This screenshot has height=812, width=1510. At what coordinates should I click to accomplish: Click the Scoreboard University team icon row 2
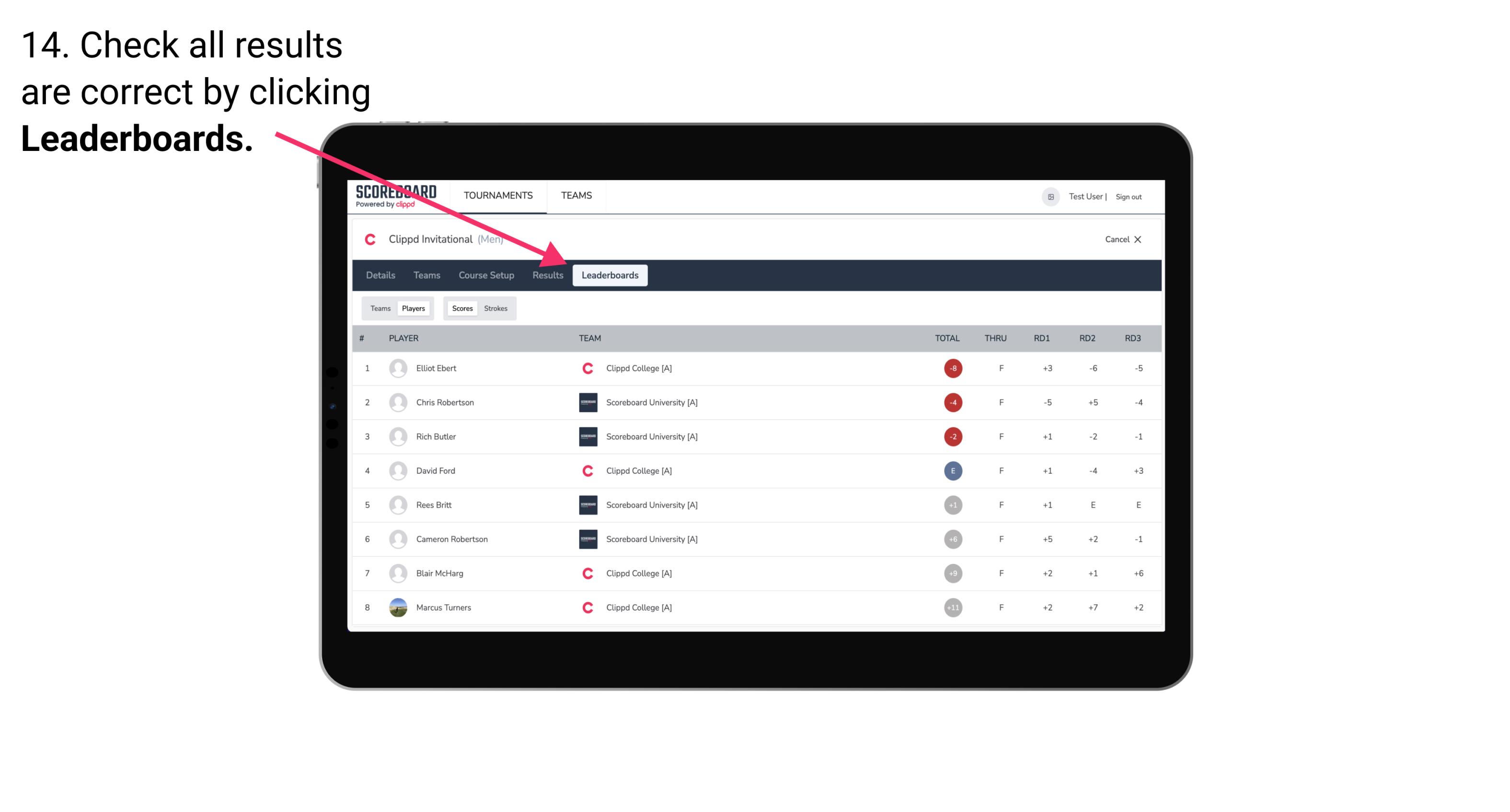coord(587,402)
